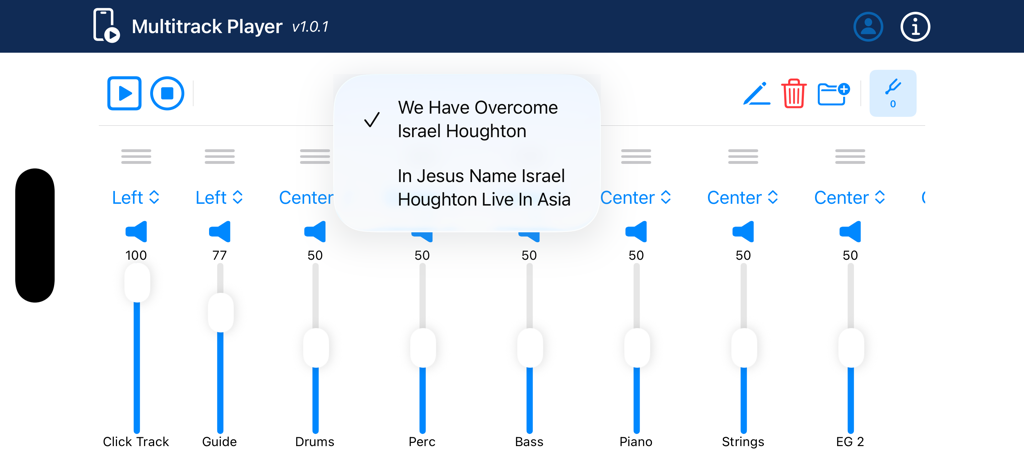Stop playback with the Stop button

[167, 93]
